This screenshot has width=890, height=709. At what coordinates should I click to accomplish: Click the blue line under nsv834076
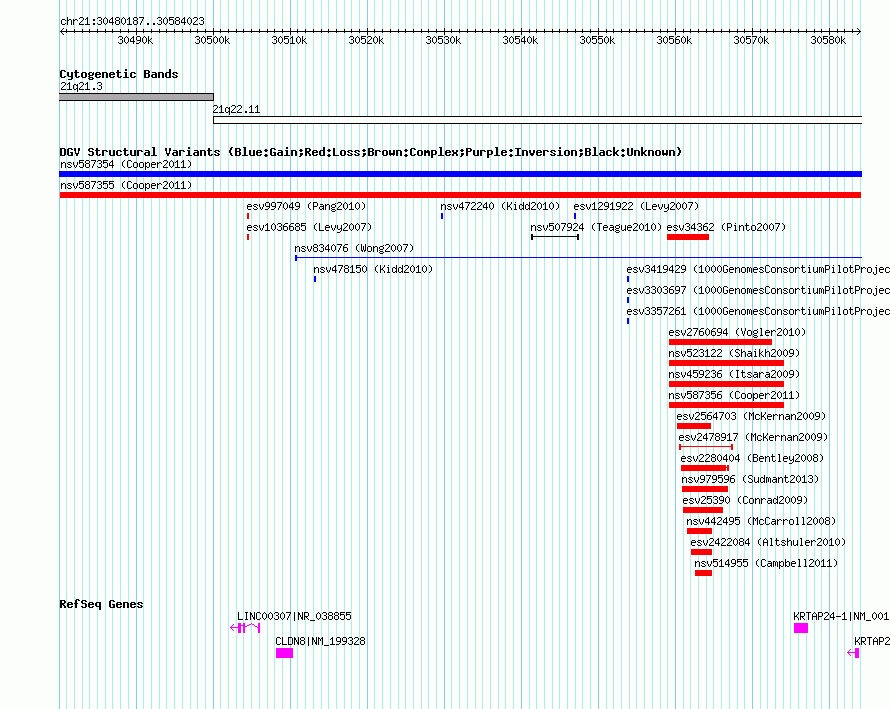[578, 258]
